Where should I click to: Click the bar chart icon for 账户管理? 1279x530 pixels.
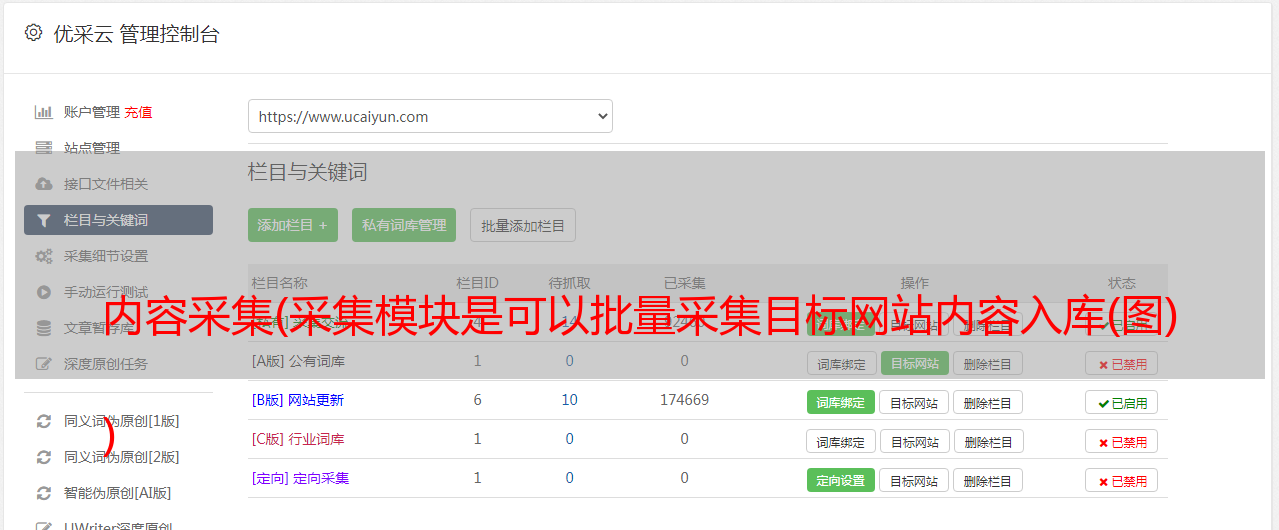[44, 112]
